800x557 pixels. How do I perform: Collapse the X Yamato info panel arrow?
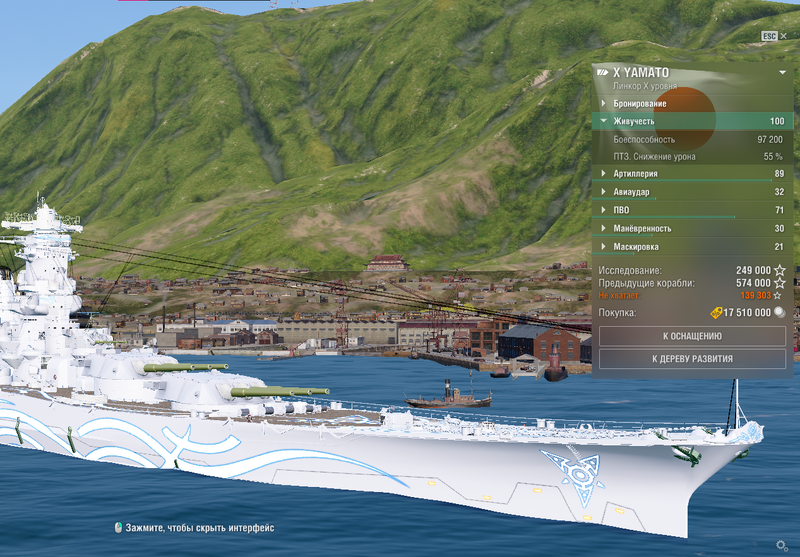[x=782, y=73]
